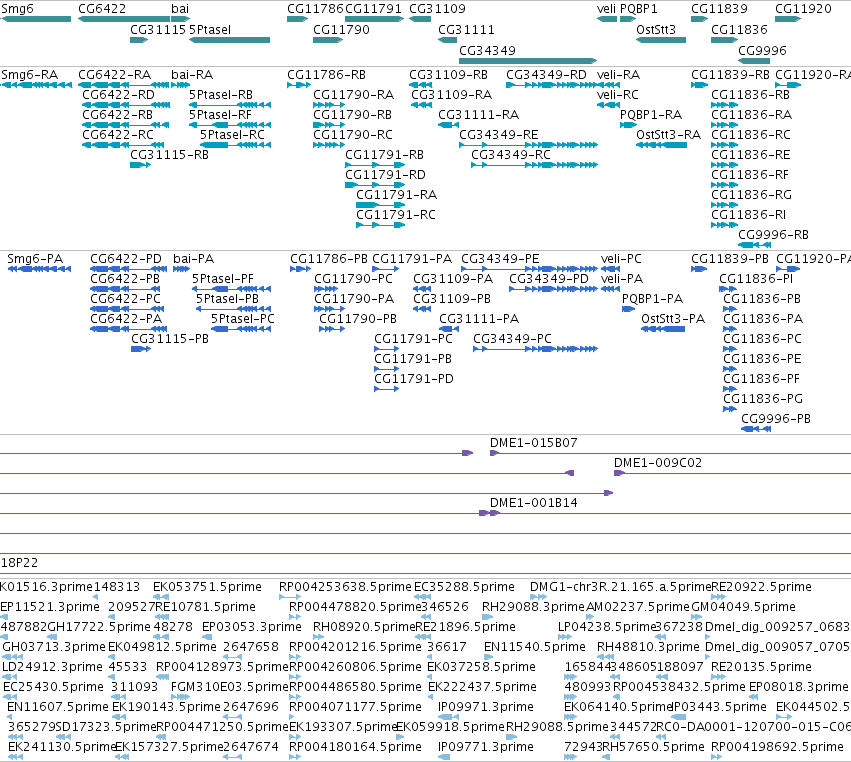Select transcript CG31109-RB
This screenshot has width=851, height=762.
[448, 74]
